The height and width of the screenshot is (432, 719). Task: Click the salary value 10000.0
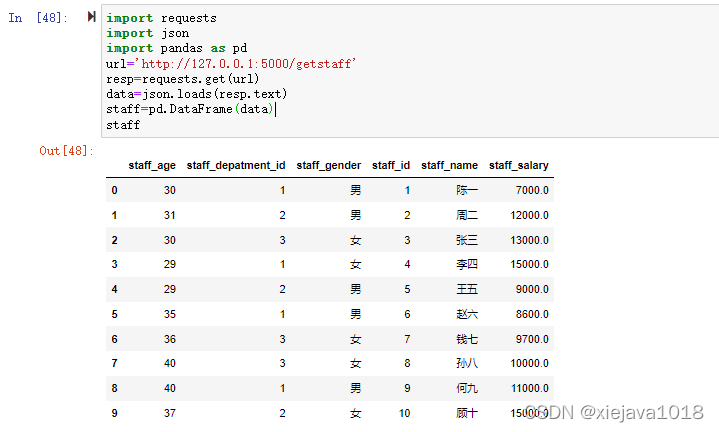(x=529, y=363)
